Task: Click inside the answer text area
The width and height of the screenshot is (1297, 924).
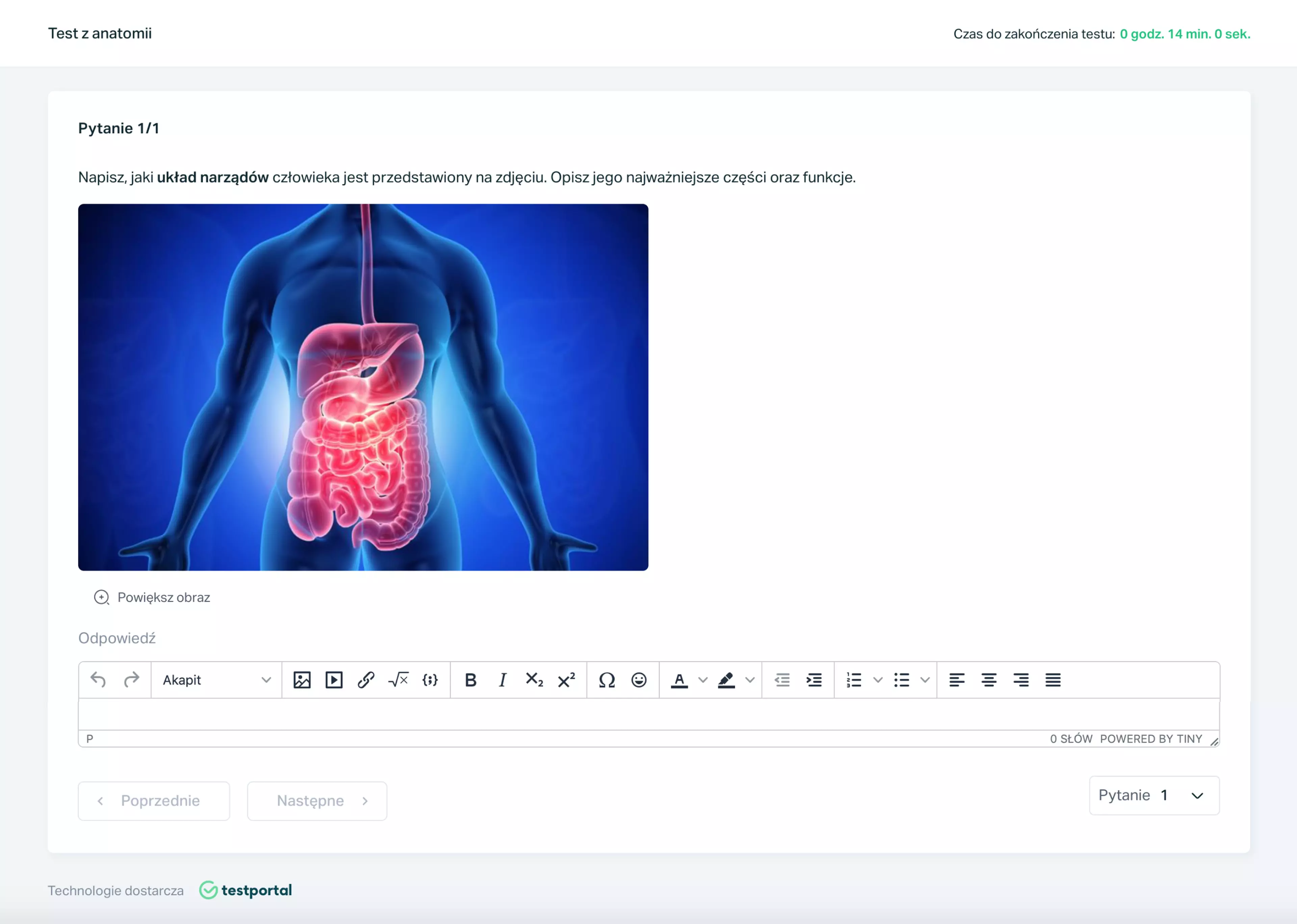Action: [649, 714]
